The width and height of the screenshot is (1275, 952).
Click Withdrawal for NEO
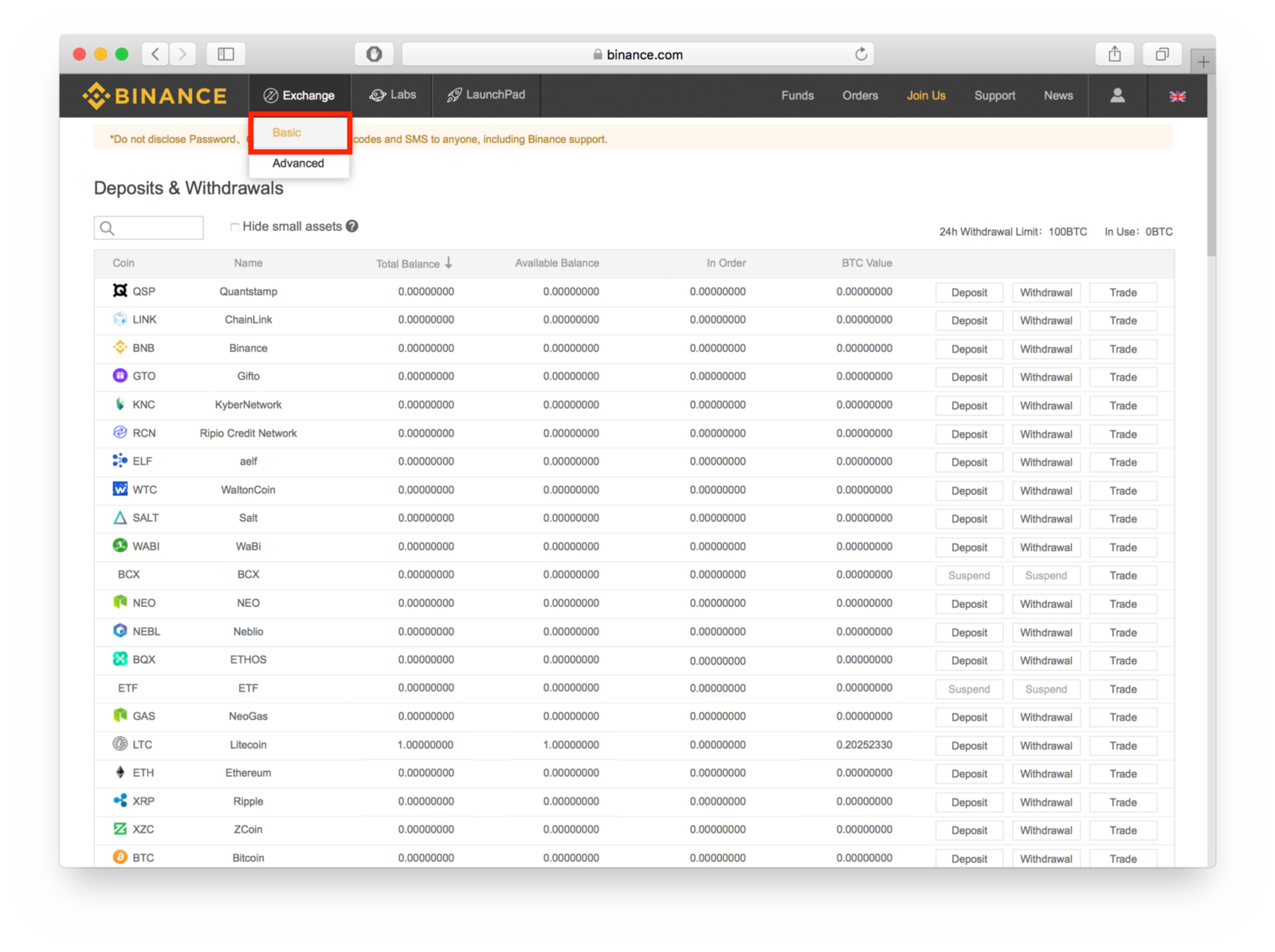point(1046,604)
